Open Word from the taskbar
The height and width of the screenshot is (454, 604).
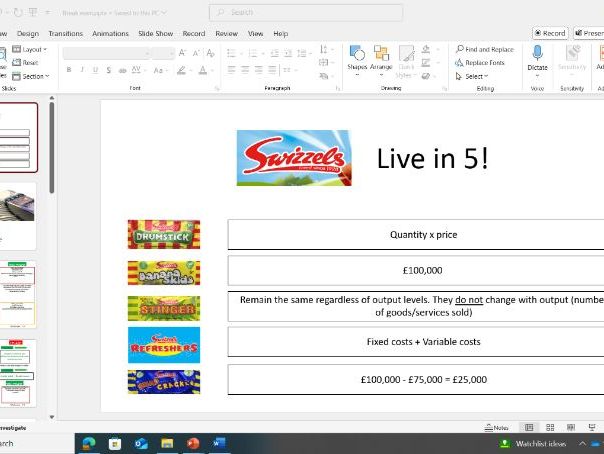click(219, 444)
